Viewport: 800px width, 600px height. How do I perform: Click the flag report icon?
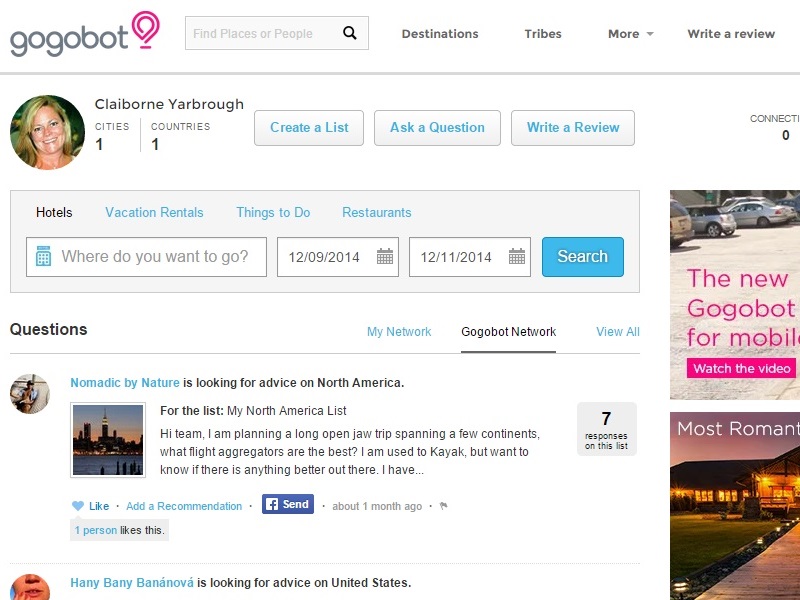point(444,506)
